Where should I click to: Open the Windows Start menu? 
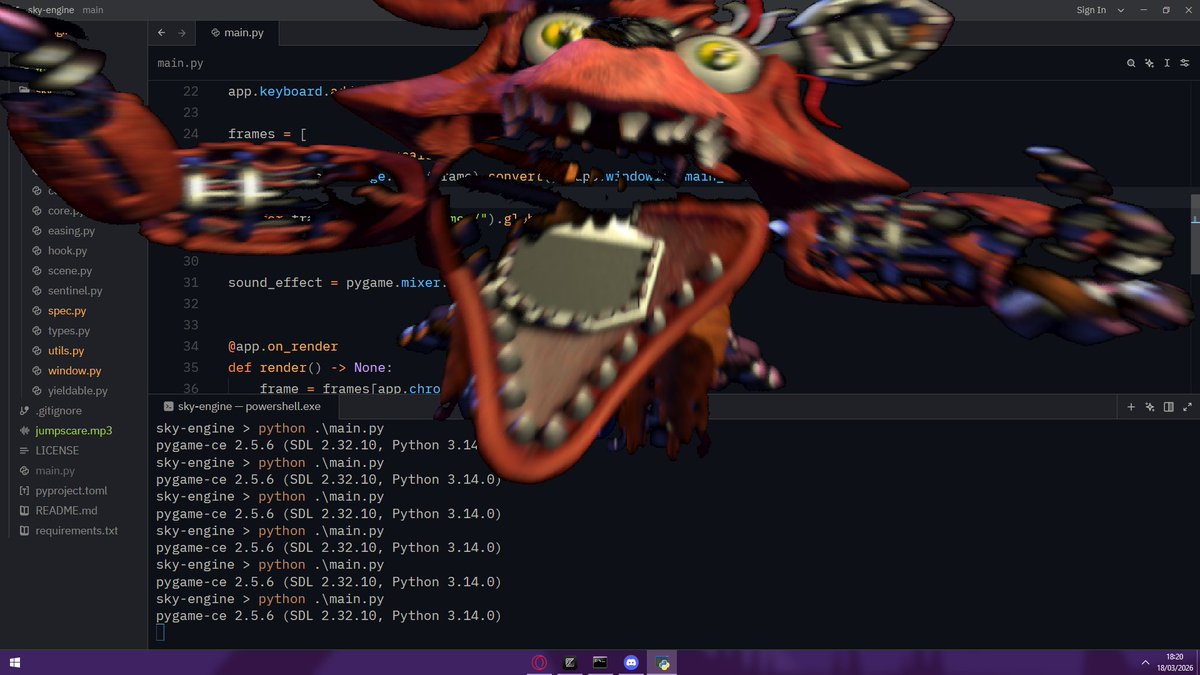pos(15,662)
